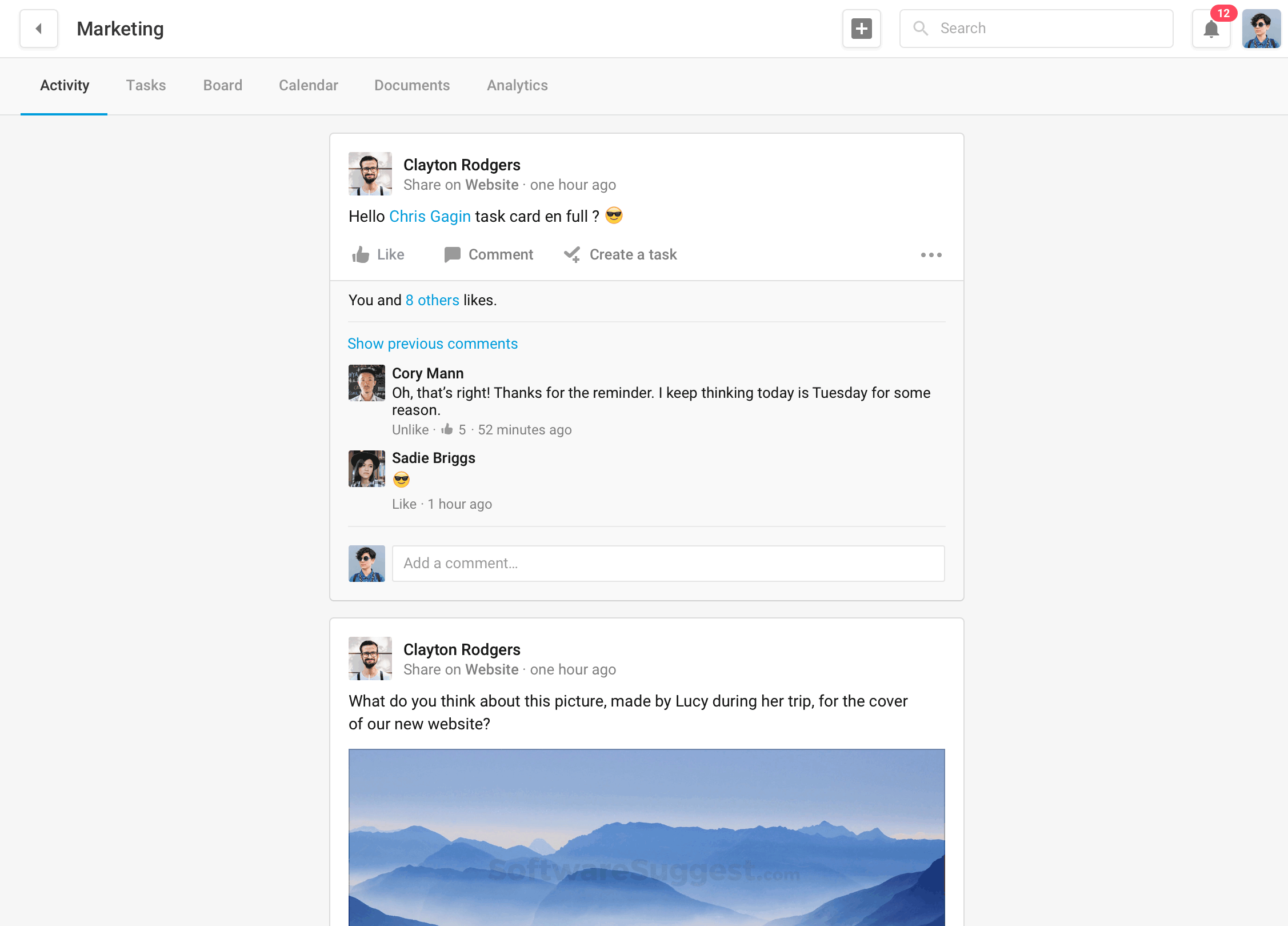The height and width of the screenshot is (926, 1288).
Task: Expand previous comments on Clayton's post
Action: [432, 344]
